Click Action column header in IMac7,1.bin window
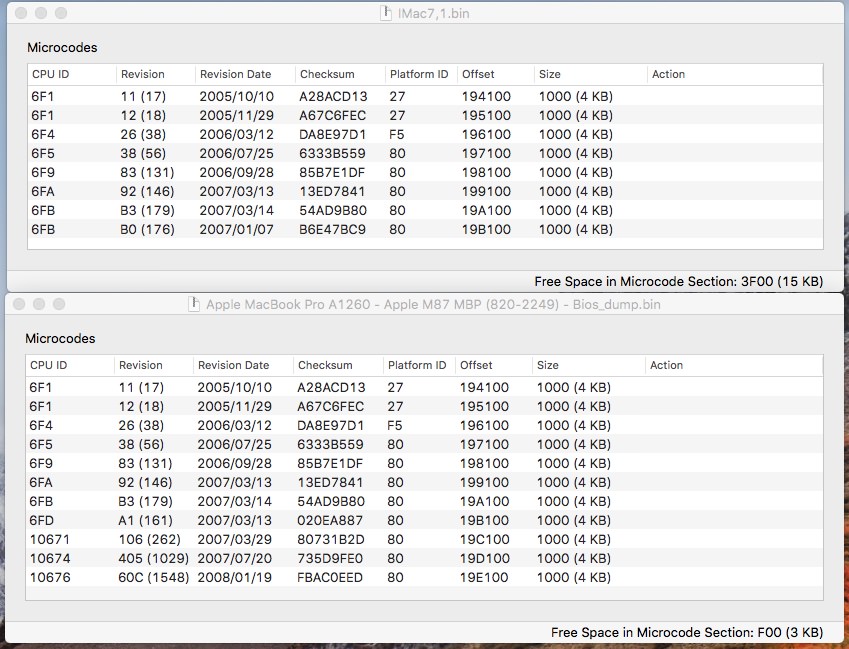The width and height of the screenshot is (849, 649). (x=735, y=74)
